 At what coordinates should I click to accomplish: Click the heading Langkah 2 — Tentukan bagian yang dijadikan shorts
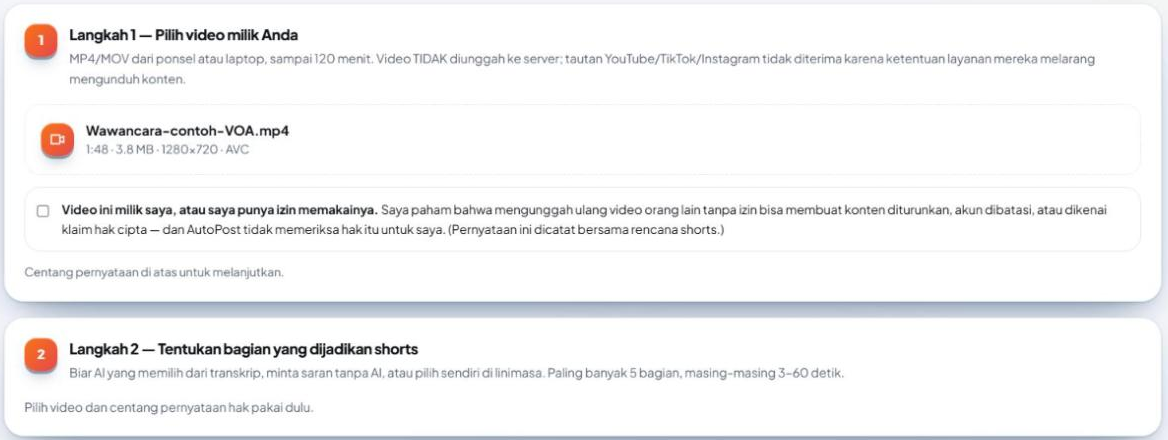pos(244,349)
